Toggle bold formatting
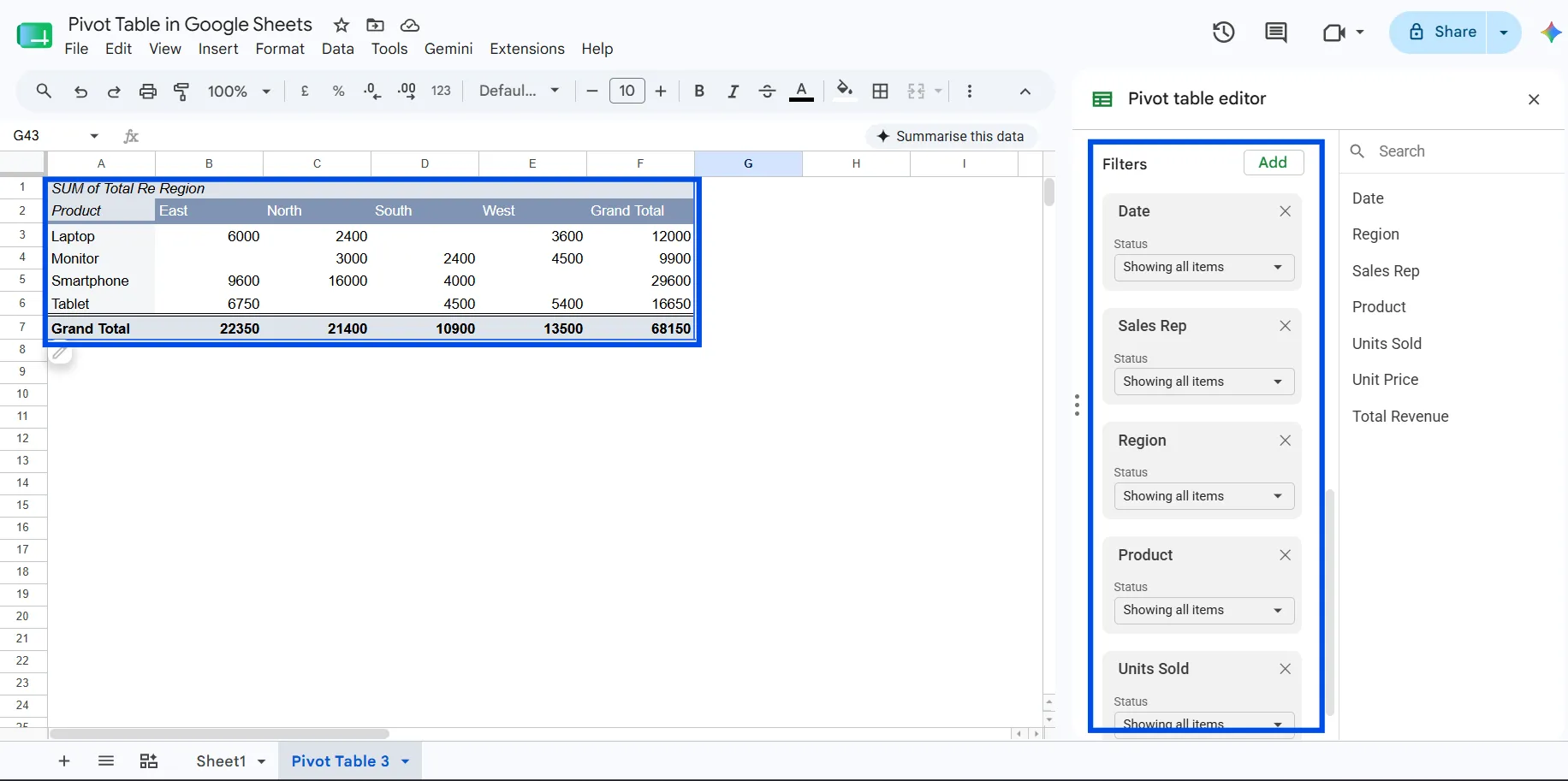 pos(699,92)
